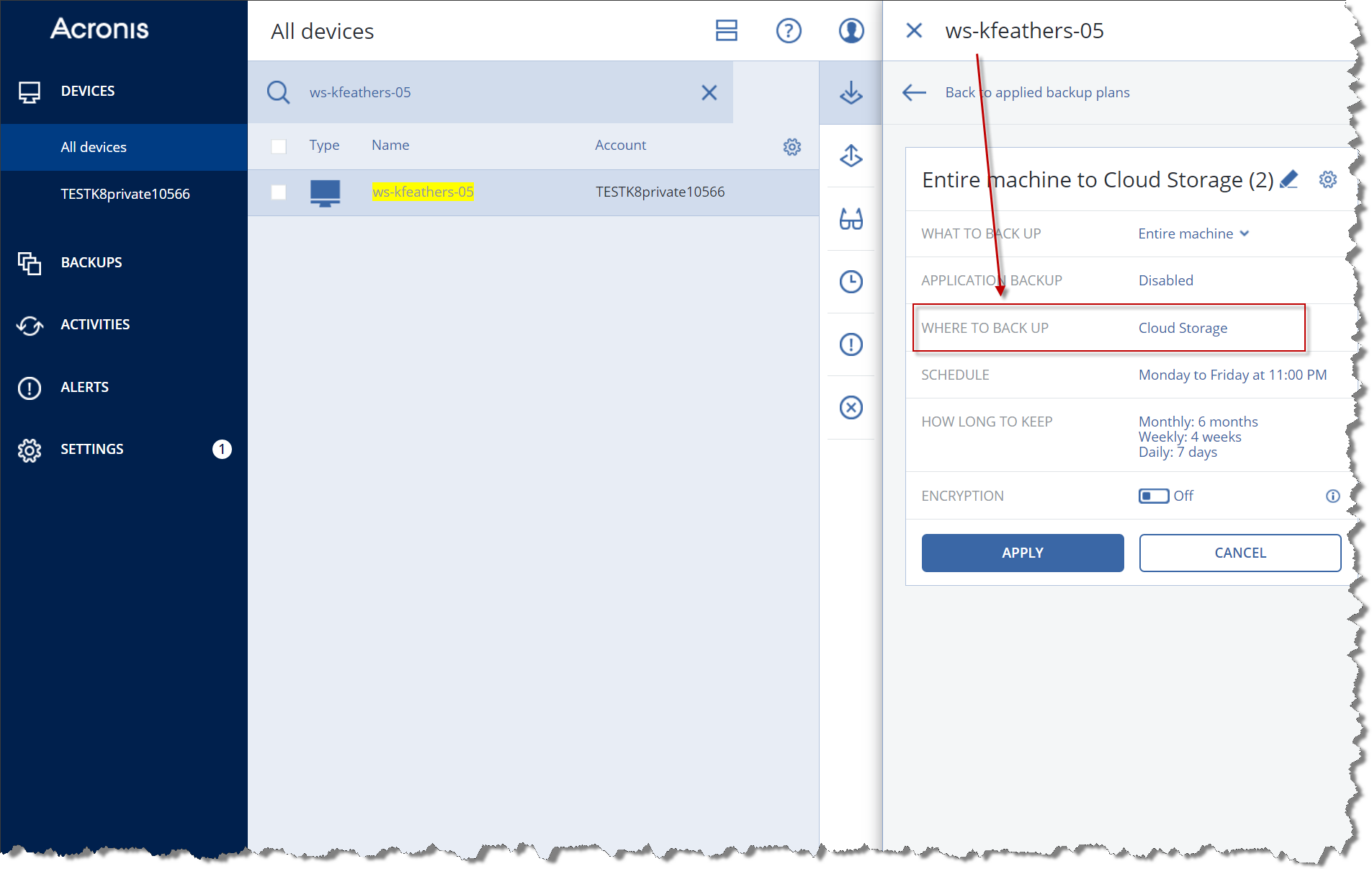Switch the device list view layout

click(726, 30)
